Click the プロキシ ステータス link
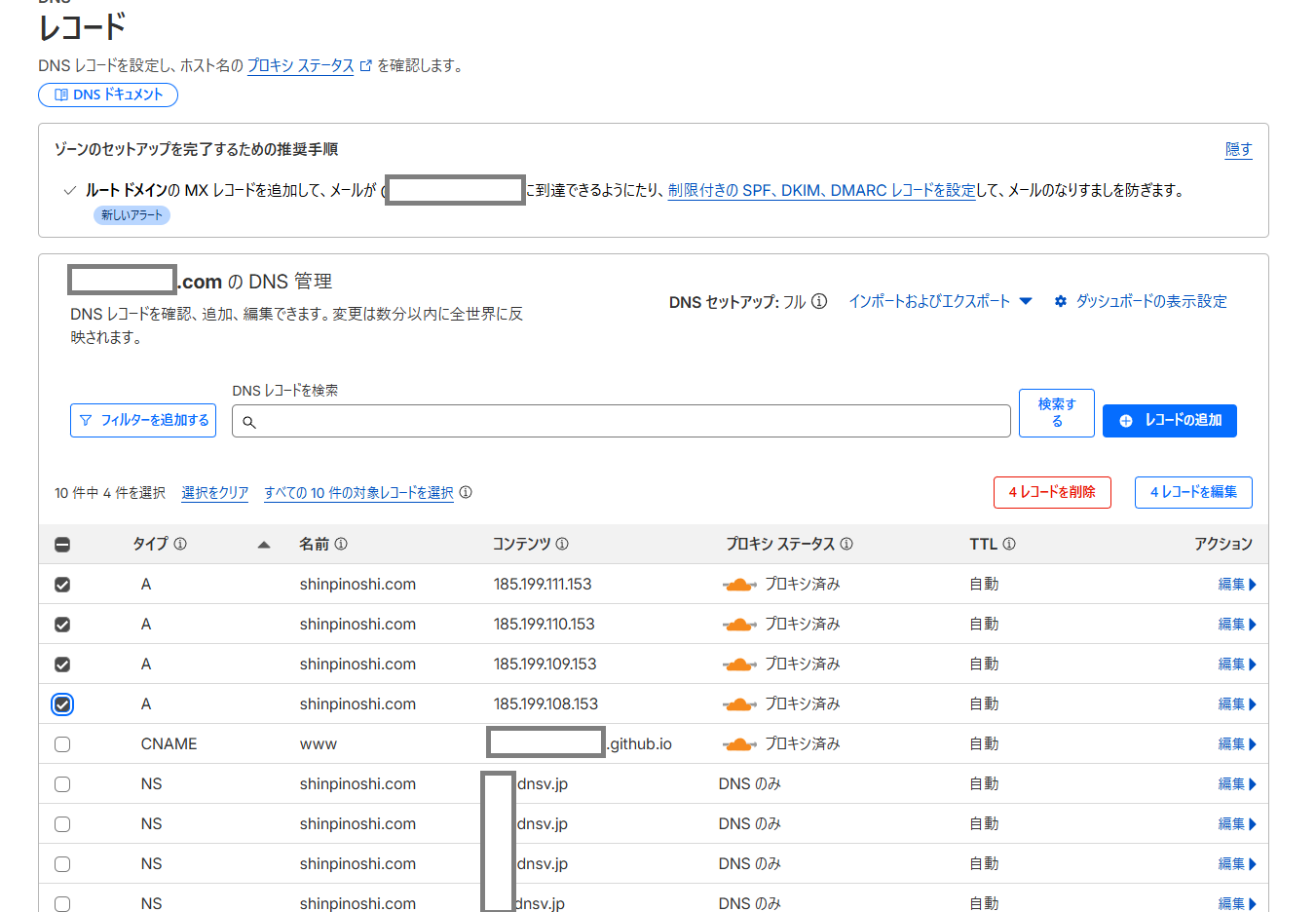This screenshot has height=912, width=1316. 300,65
